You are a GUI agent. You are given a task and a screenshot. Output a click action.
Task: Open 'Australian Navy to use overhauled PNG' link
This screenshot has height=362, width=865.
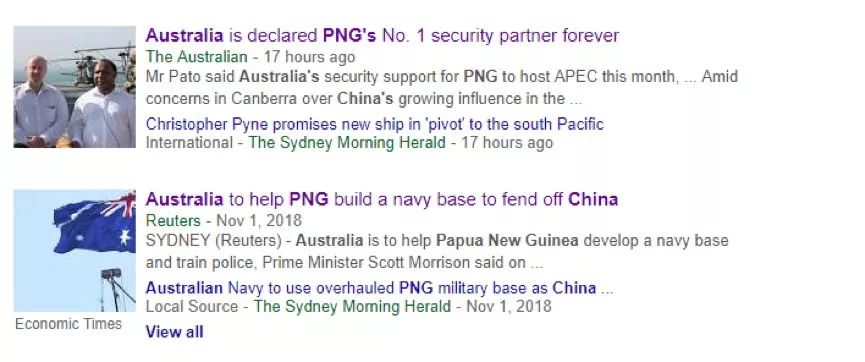click(x=380, y=288)
